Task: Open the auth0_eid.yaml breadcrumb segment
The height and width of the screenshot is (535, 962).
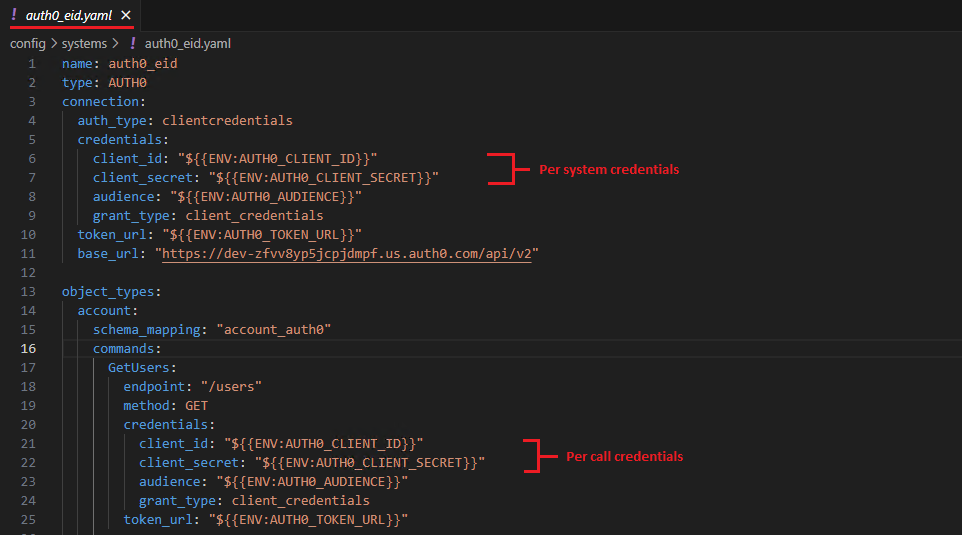Action: point(188,44)
